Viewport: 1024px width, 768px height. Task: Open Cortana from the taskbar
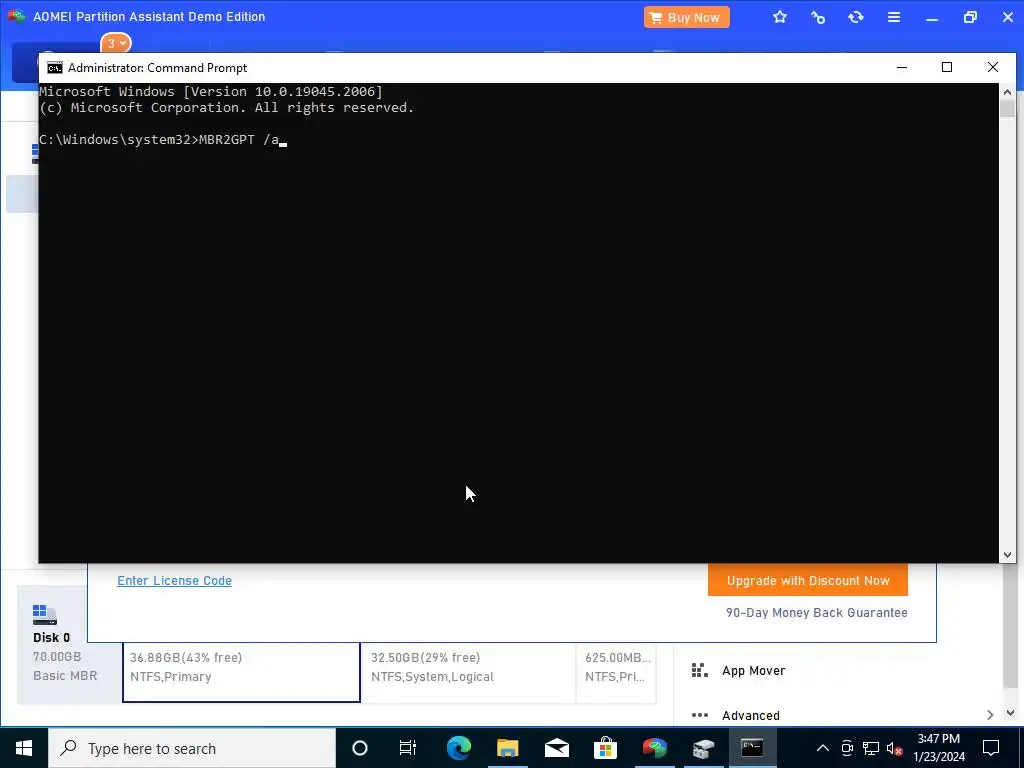click(x=360, y=748)
